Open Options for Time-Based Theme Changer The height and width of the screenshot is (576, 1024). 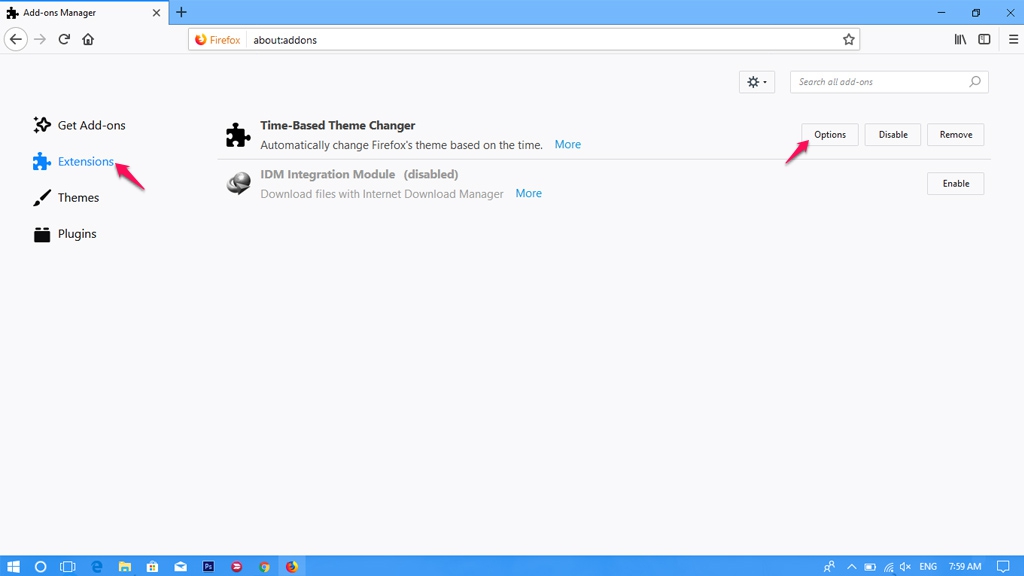[x=829, y=135]
